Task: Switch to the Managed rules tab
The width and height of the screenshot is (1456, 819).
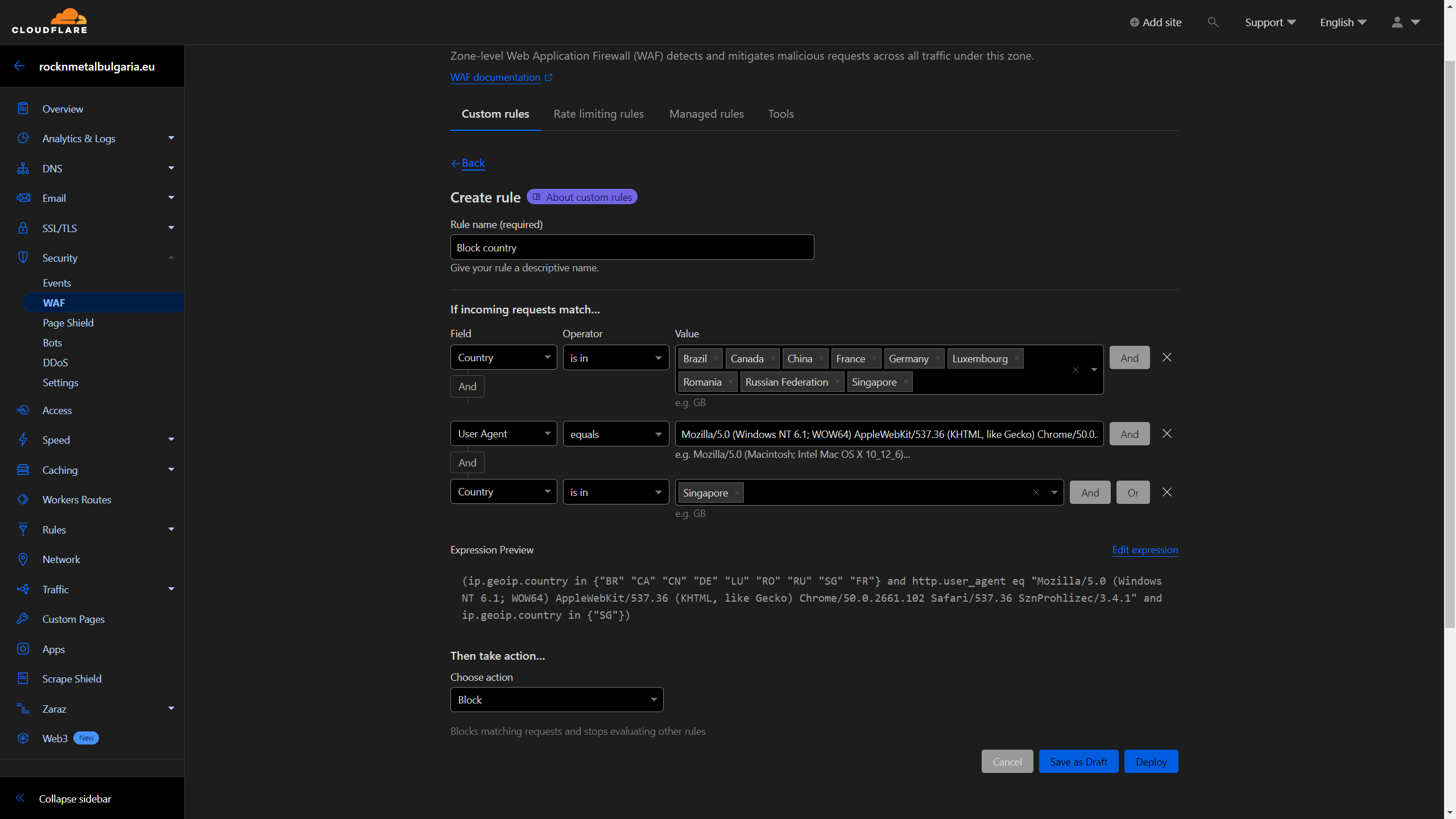Action: point(706,114)
